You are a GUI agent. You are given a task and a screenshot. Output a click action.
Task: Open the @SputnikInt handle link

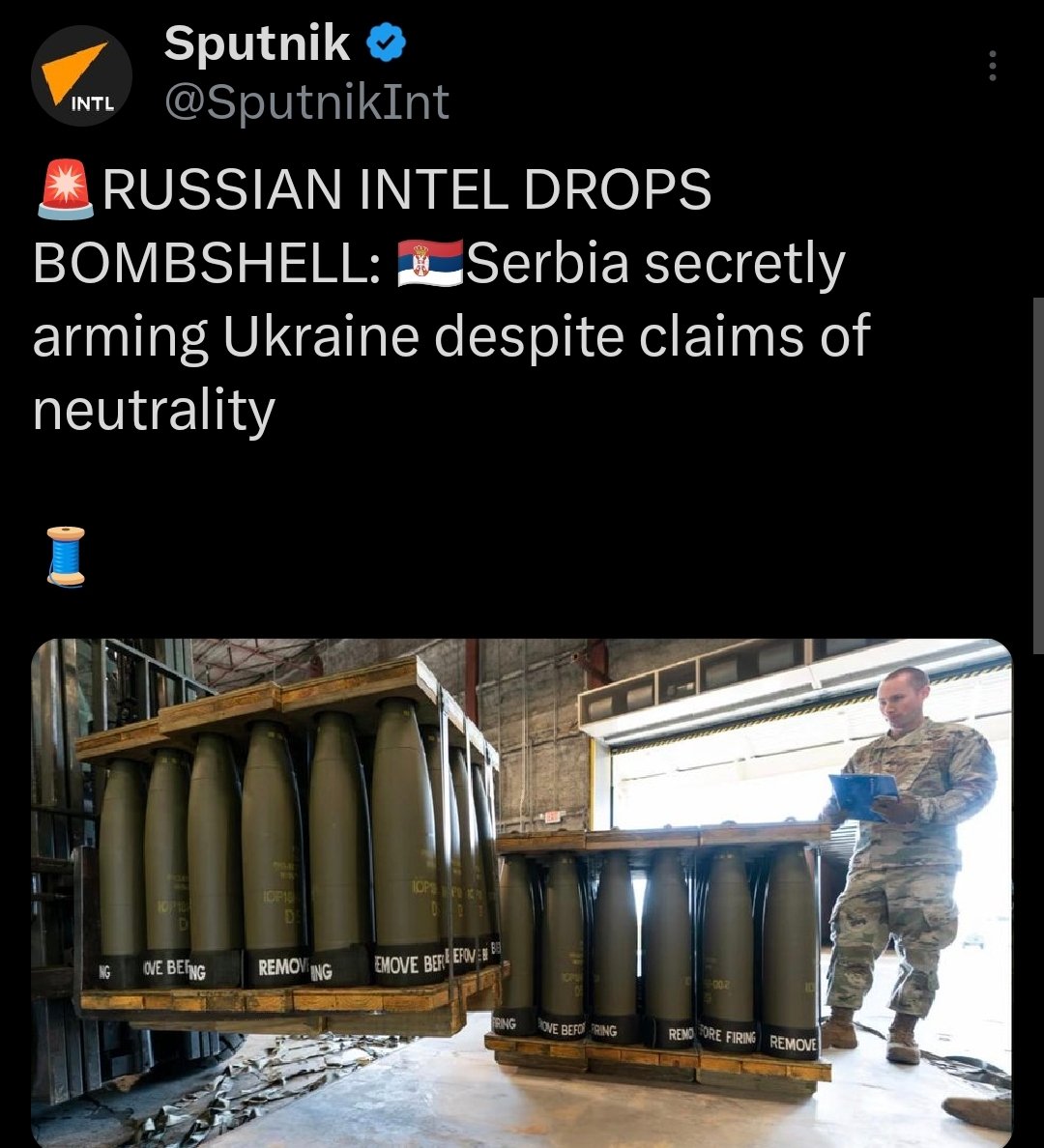(x=307, y=101)
